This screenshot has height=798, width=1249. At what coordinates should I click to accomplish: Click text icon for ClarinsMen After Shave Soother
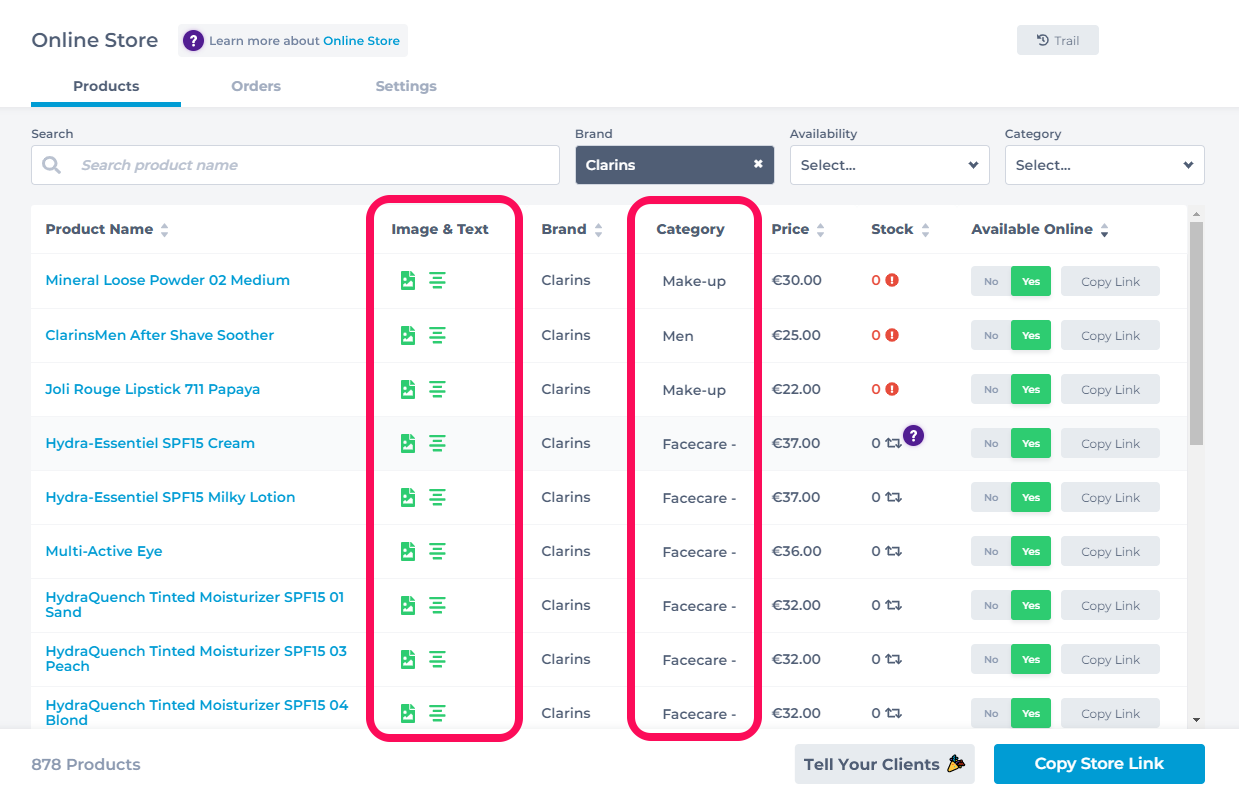pos(437,335)
